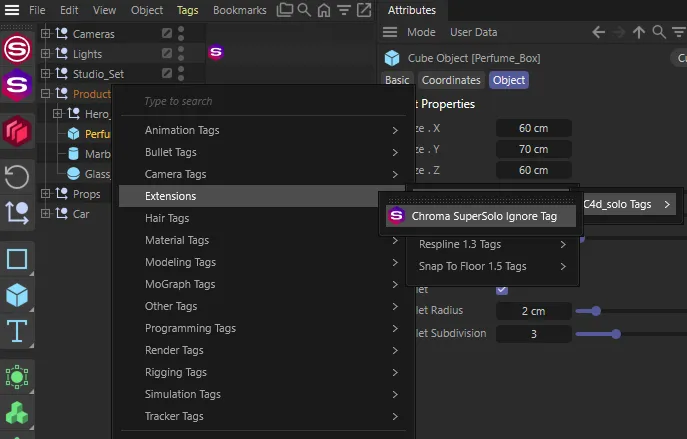Screen dimensions: 687x439
Task: Click the green generator circle icon in the sidebar
Action: 17,377
